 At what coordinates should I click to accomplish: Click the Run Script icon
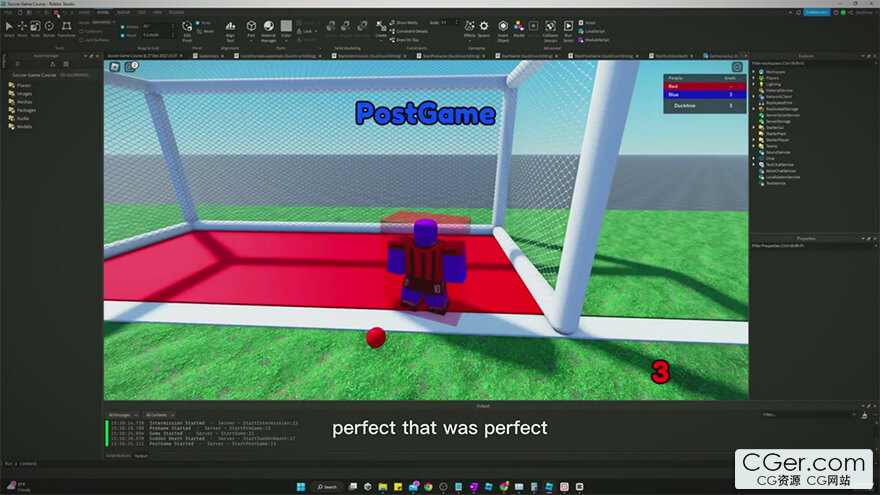pos(569,28)
